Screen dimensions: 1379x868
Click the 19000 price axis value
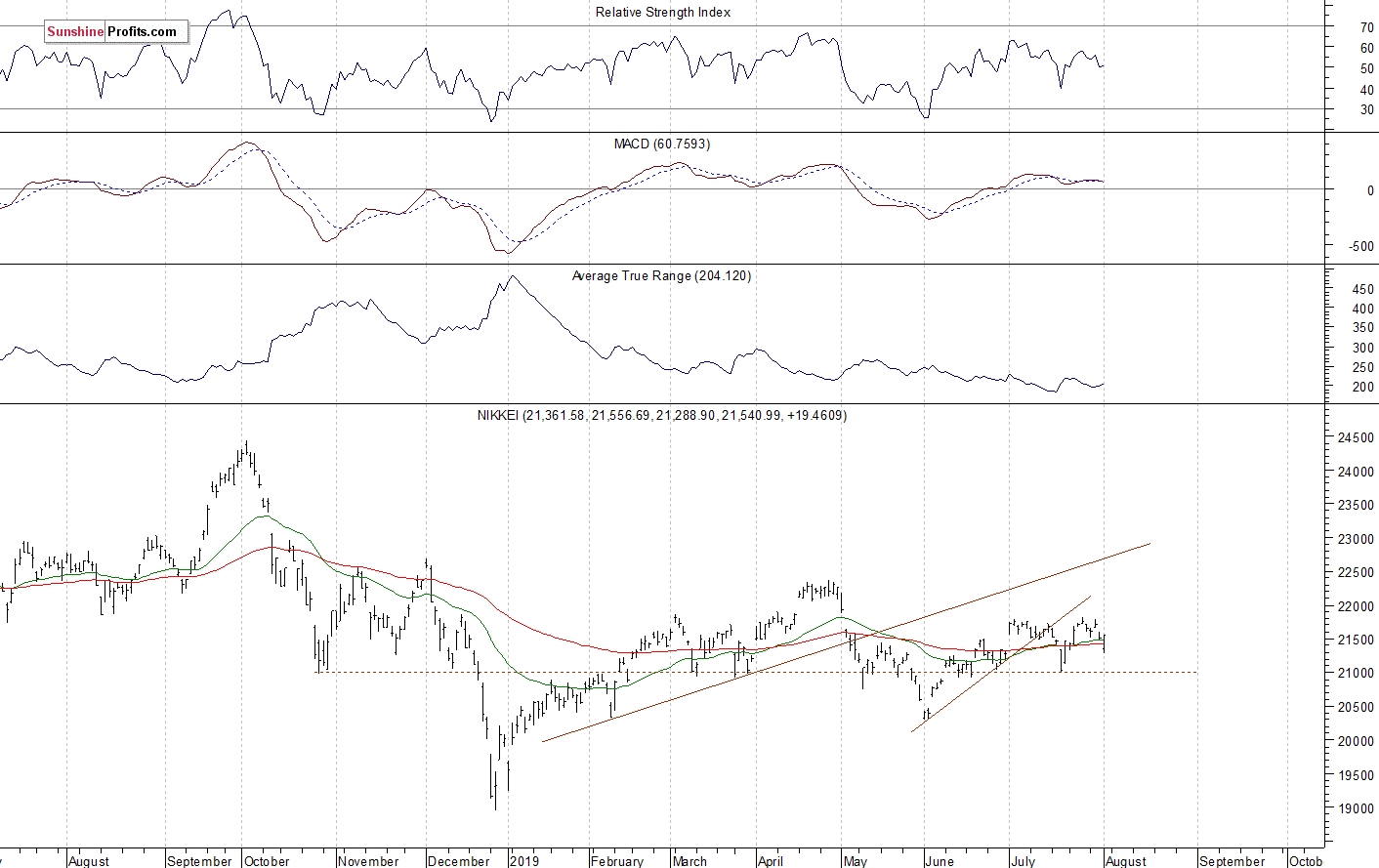click(x=1356, y=808)
